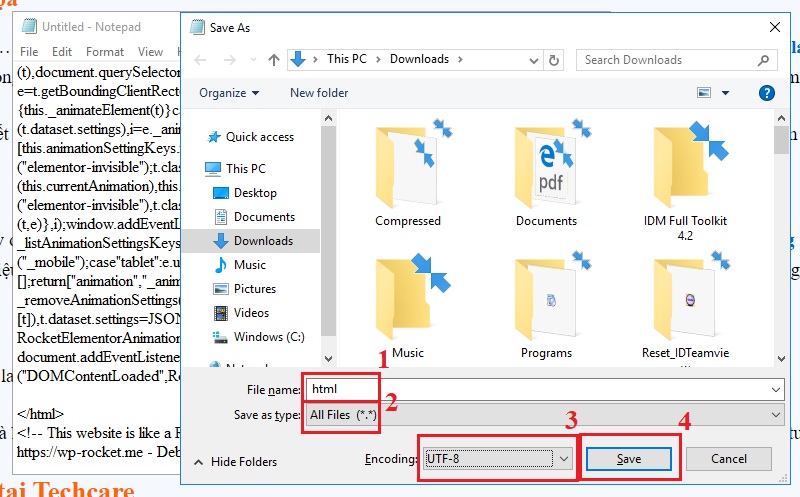Open the address bar history dropdown
This screenshot has height=497, width=800.
click(x=534, y=61)
